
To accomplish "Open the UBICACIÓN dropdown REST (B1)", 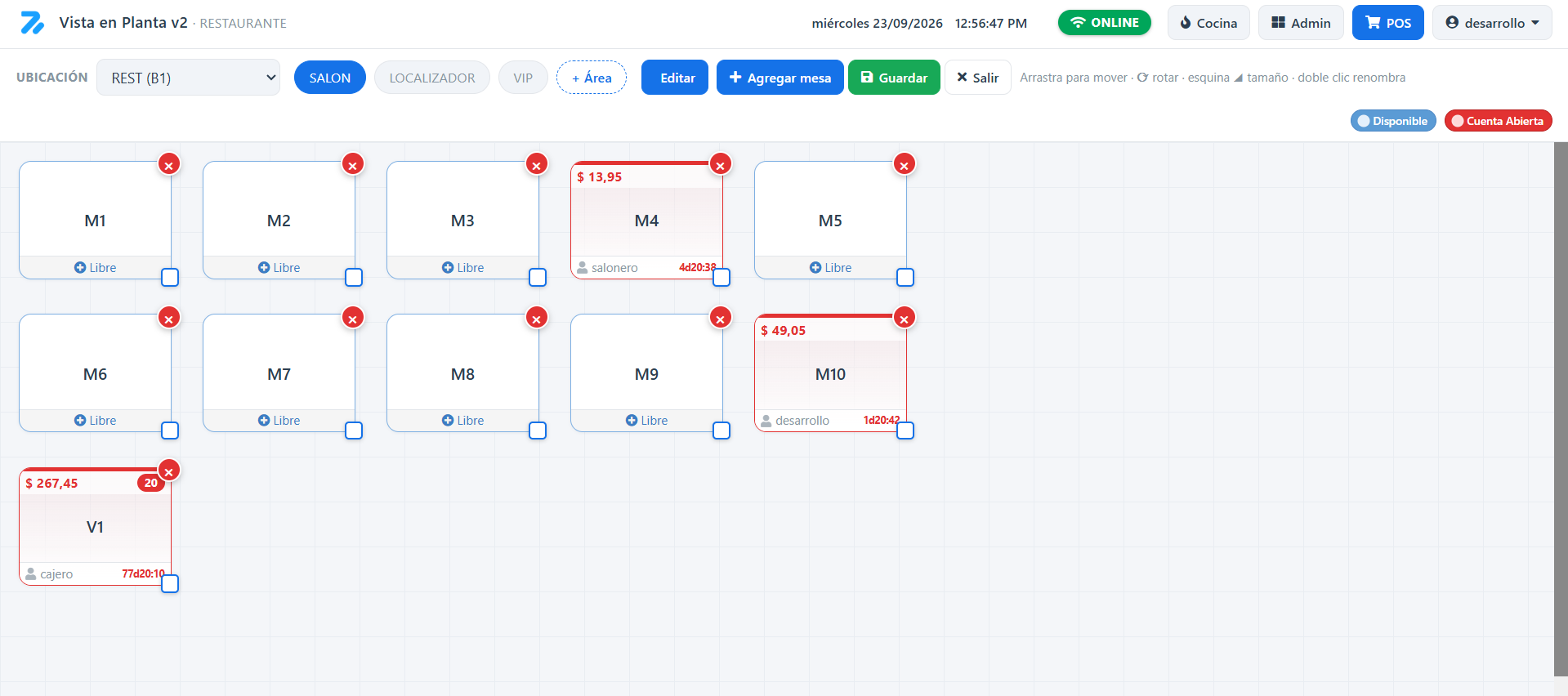I will click(x=188, y=78).
